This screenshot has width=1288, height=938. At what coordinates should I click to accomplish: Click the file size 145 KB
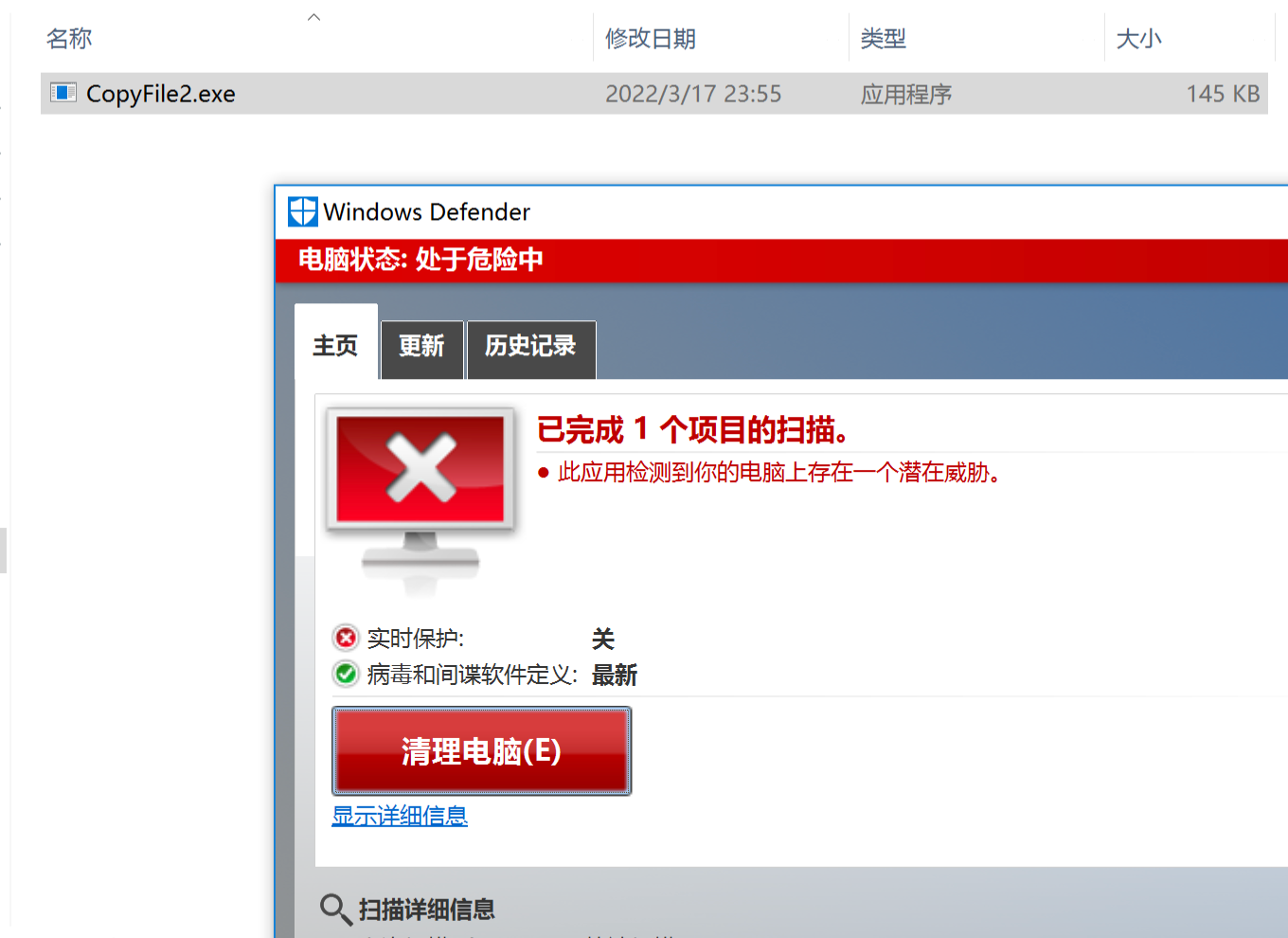click(1223, 94)
